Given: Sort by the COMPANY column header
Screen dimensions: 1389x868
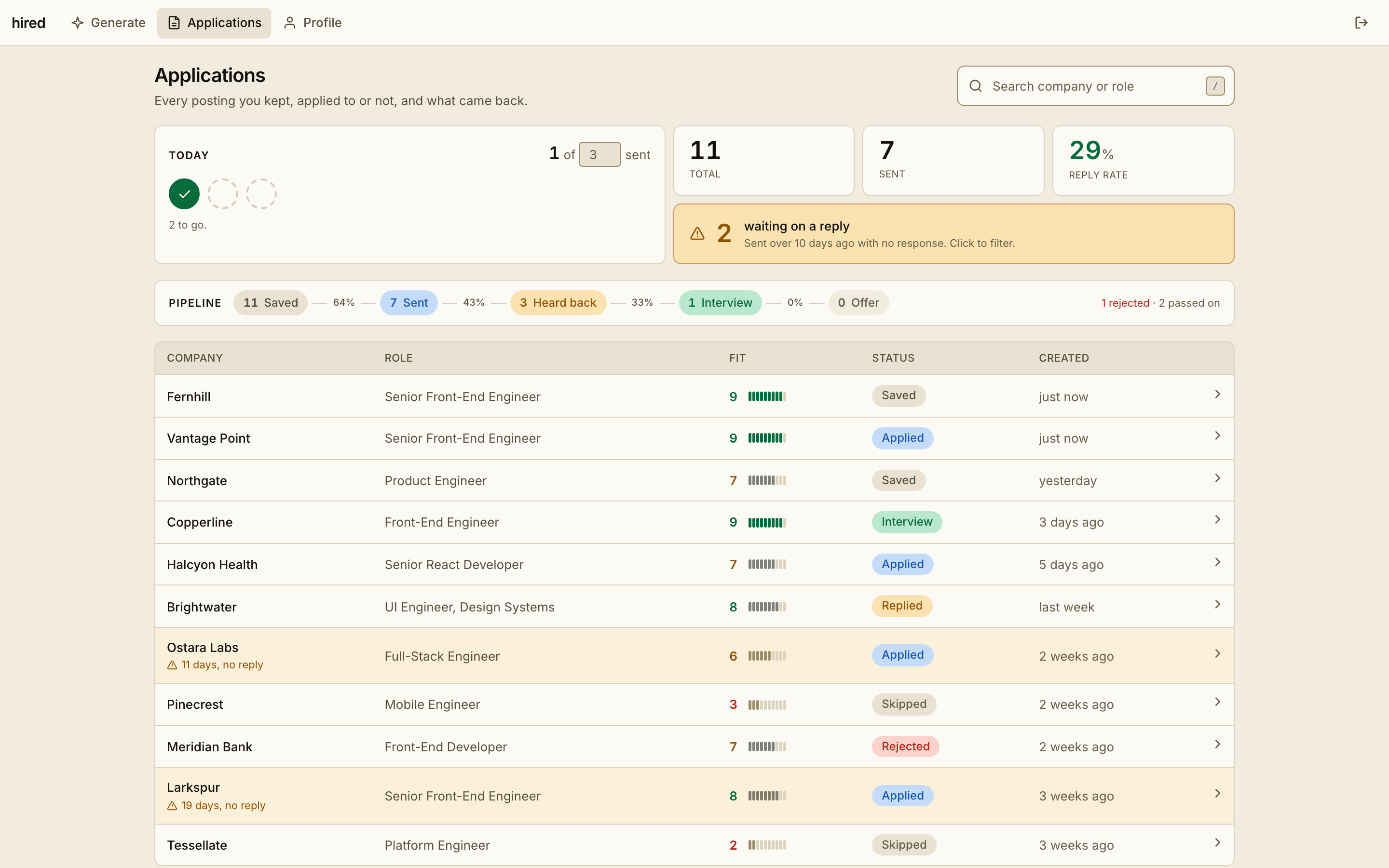Looking at the screenshot, I should 194,358.
